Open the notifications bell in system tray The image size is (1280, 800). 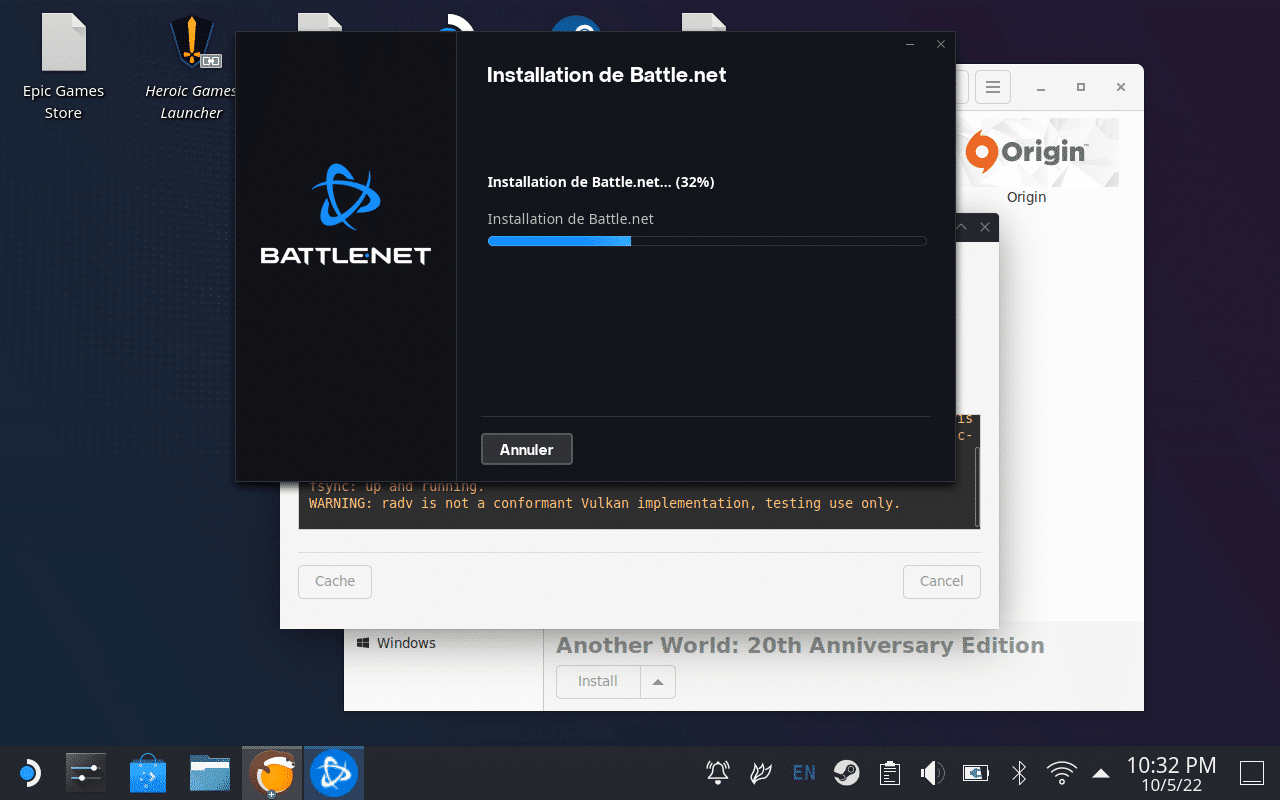[x=718, y=772]
